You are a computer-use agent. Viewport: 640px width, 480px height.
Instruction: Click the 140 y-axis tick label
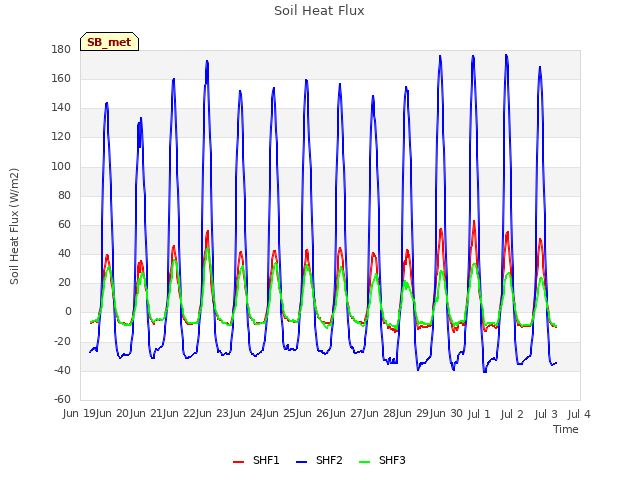click(x=61, y=108)
